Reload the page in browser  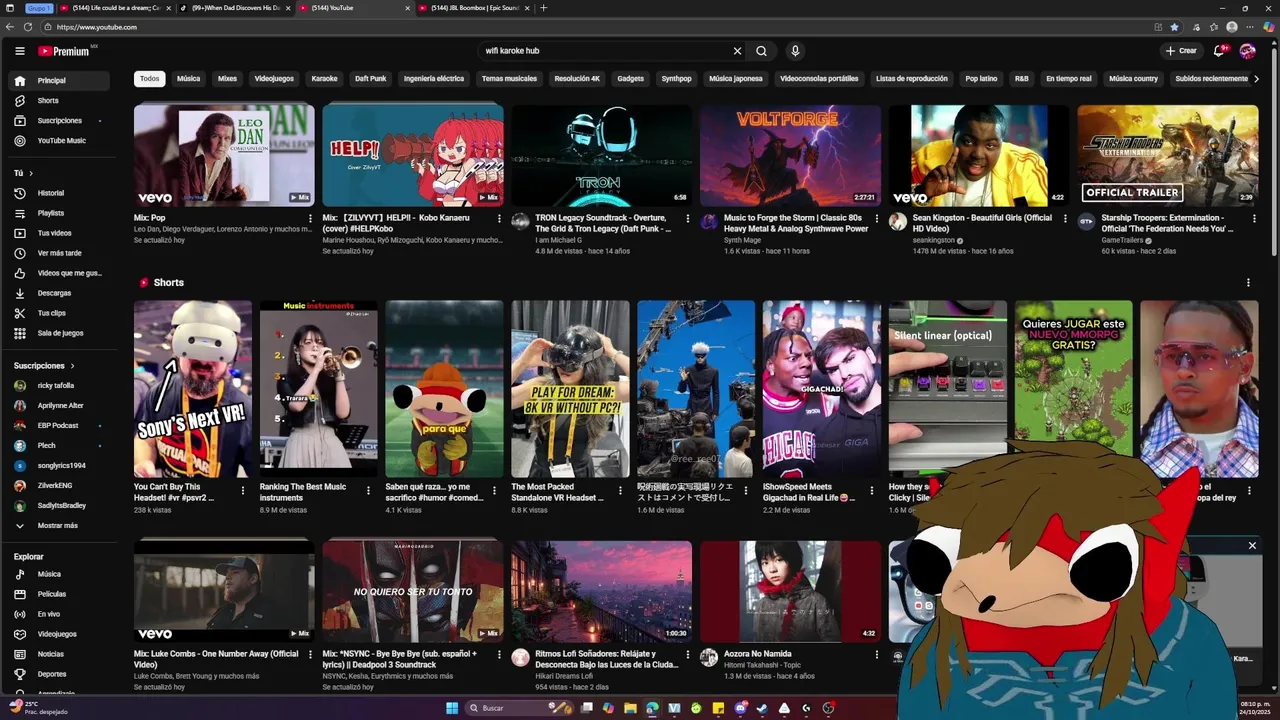(x=28, y=27)
